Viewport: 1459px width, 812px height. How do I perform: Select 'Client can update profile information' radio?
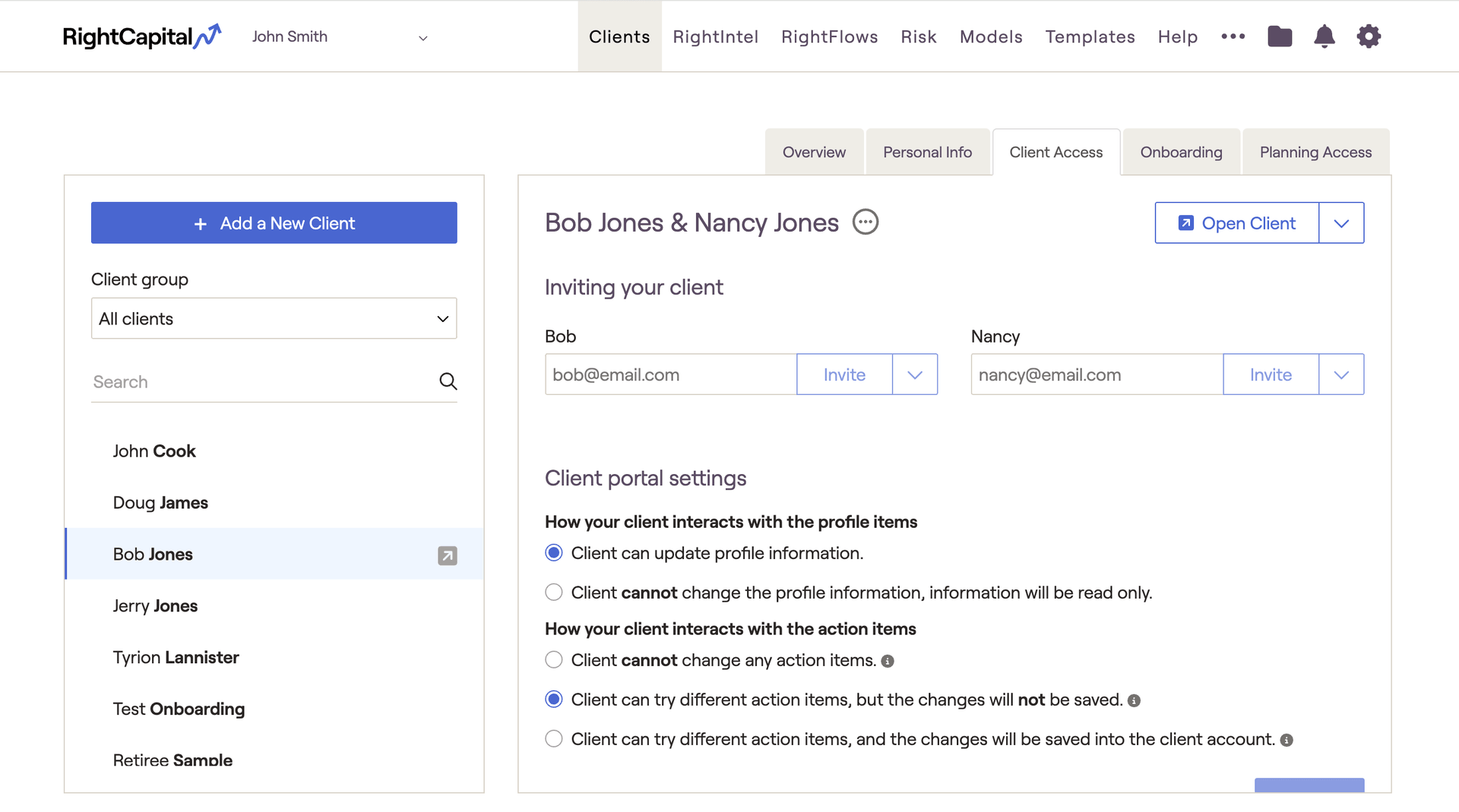554,553
